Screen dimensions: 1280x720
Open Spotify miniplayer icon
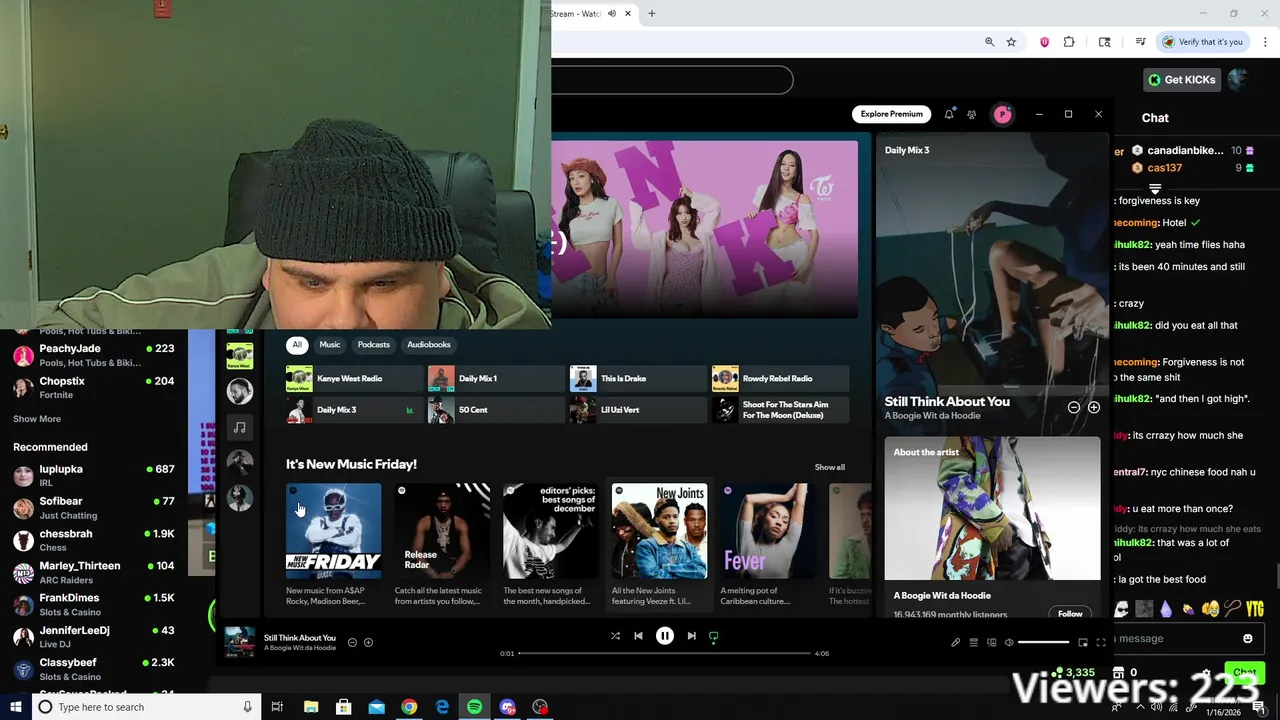[1082, 642]
